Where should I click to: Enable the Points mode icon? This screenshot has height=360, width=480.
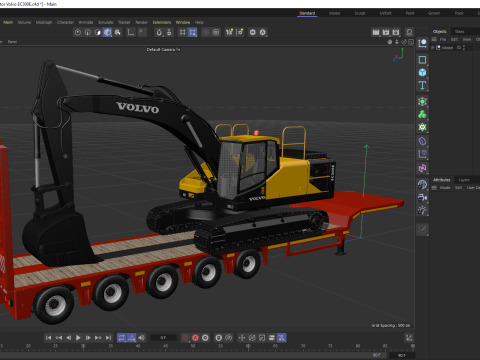click(78, 32)
